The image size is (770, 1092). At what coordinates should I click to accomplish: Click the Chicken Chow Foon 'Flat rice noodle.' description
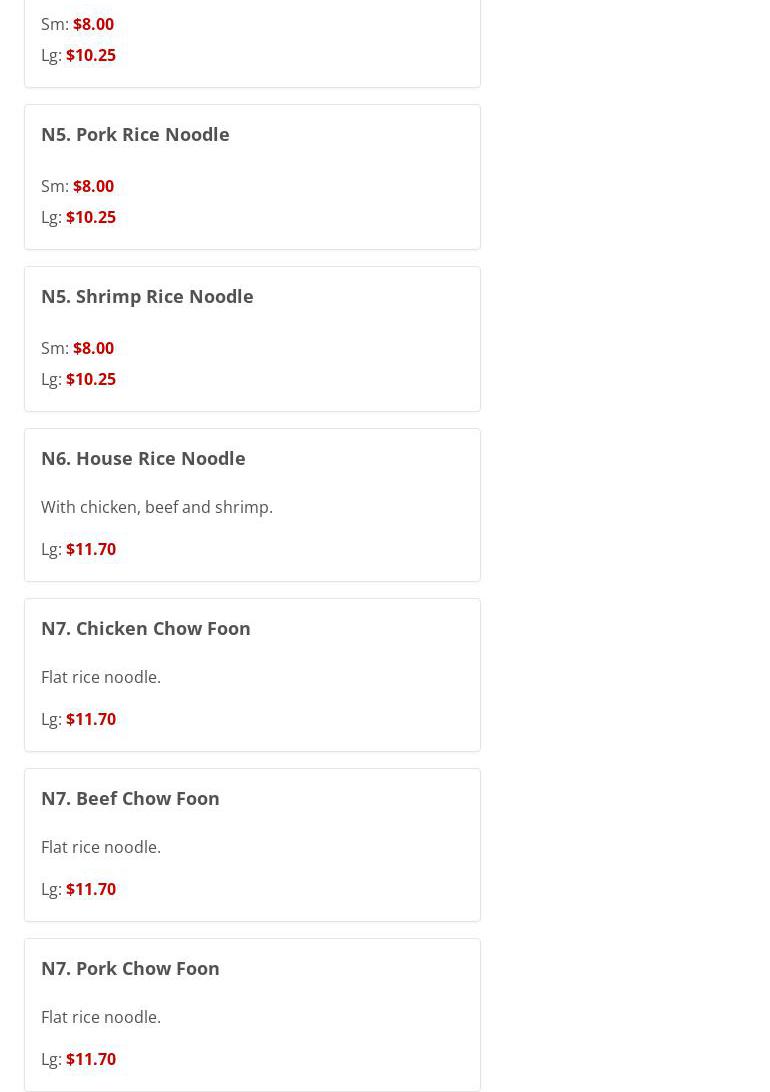click(x=101, y=677)
